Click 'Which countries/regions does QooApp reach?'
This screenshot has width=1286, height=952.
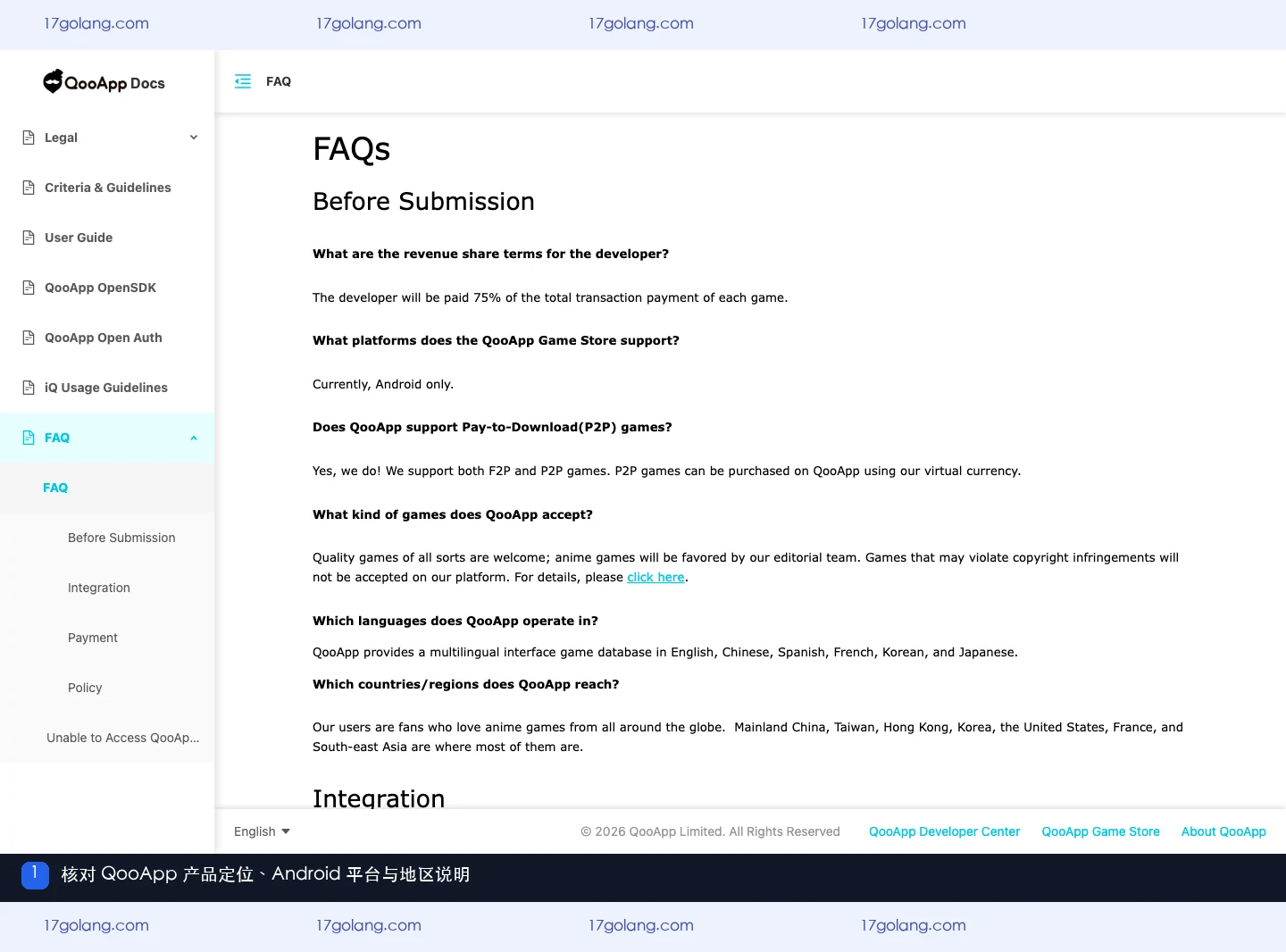coord(466,684)
